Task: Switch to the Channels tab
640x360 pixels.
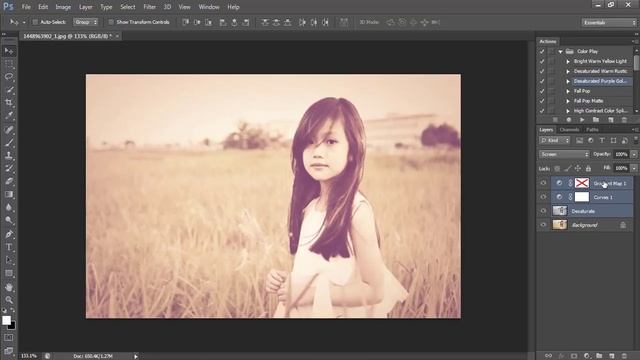Action: (569, 130)
